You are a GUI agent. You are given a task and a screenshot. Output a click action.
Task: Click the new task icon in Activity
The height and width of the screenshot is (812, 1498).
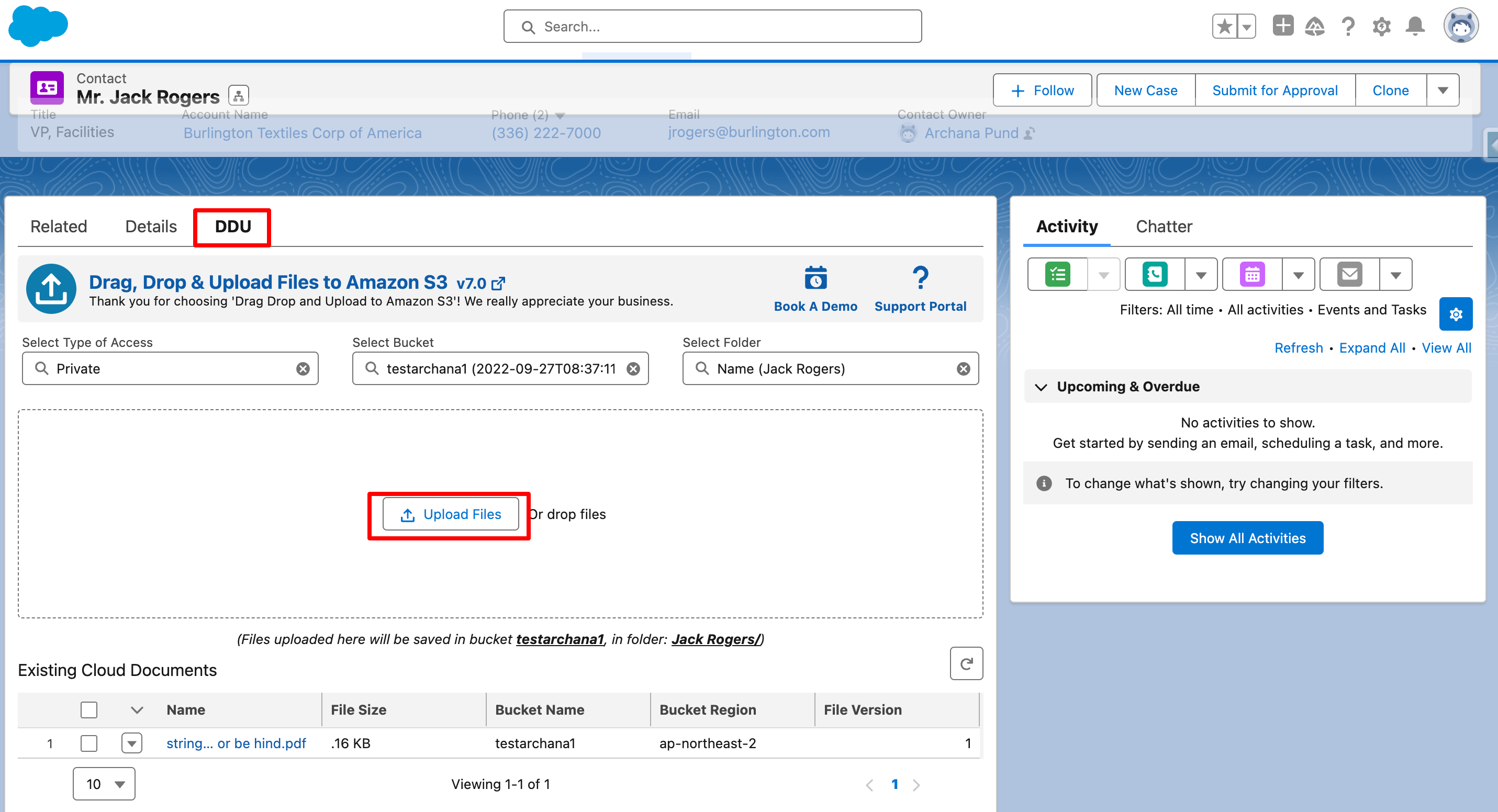(1057, 274)
